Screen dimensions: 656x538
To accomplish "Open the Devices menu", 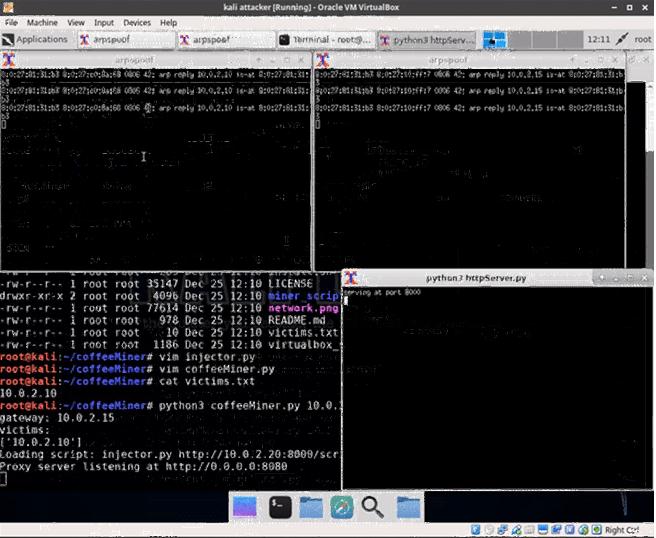I will (137, 23).
